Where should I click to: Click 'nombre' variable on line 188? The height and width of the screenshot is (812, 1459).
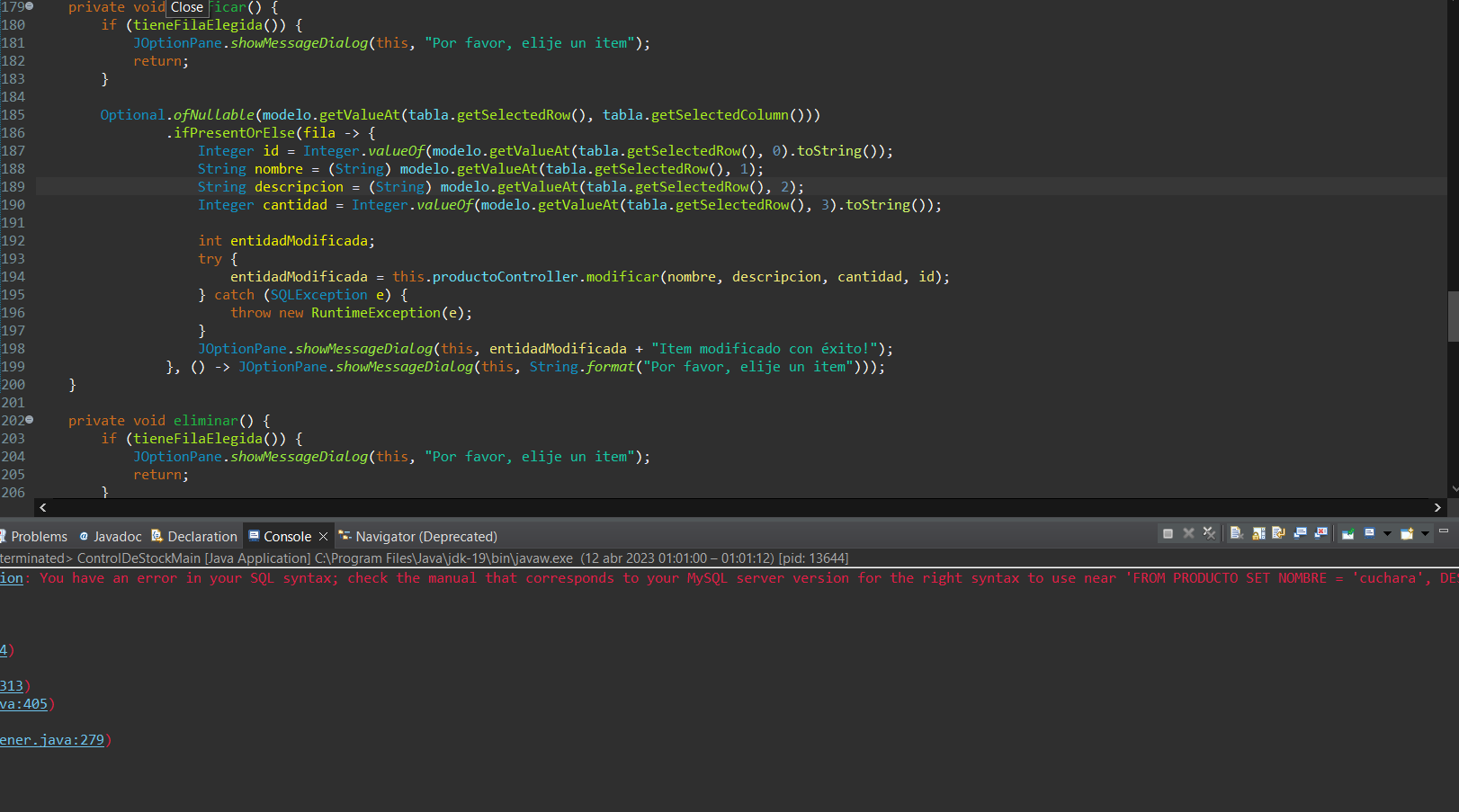279,169
